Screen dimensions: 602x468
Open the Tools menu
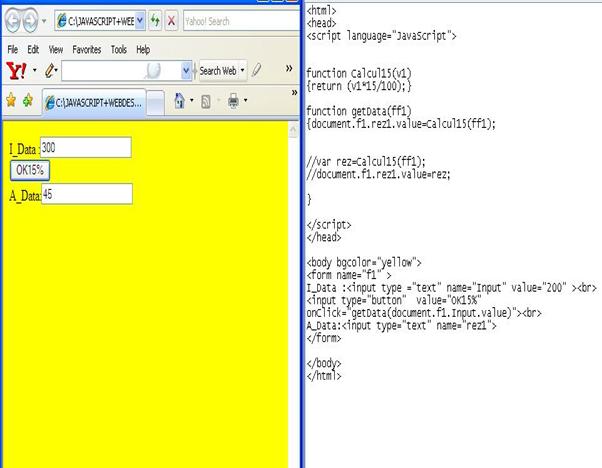(x=119, y=50)
